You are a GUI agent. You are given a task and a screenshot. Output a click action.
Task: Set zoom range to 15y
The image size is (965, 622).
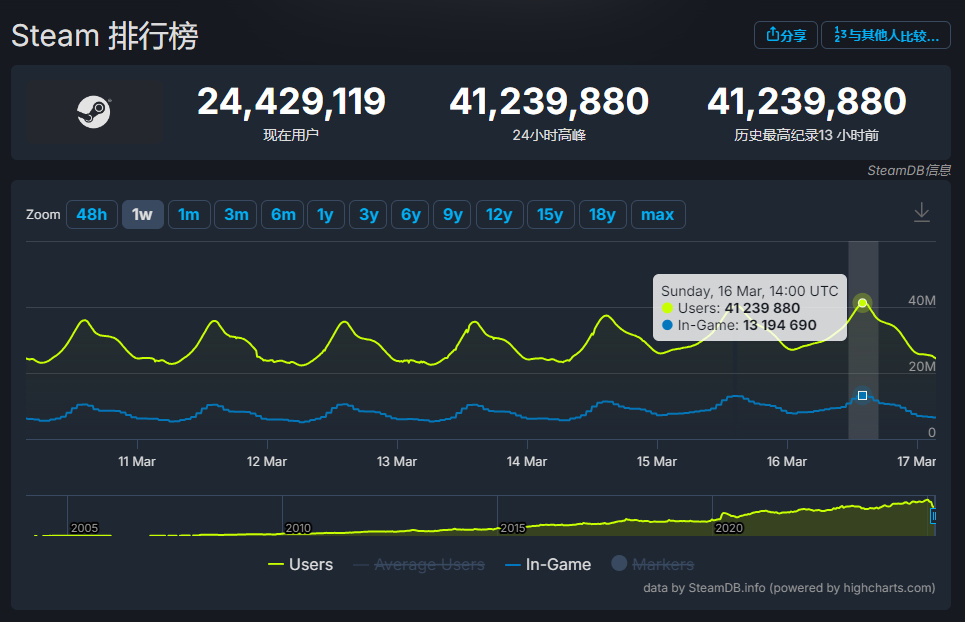(550, 215)
